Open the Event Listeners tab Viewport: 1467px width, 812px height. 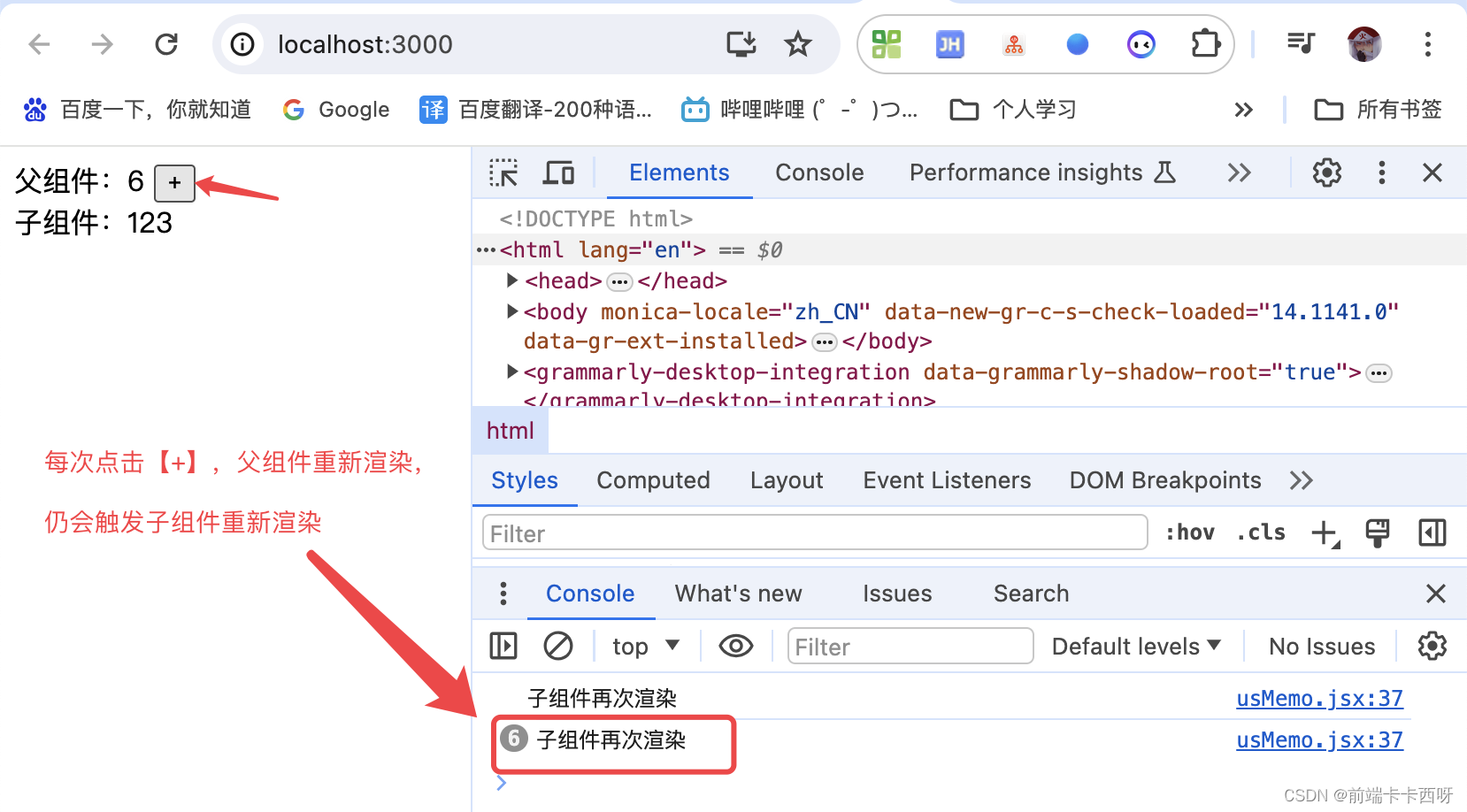[947, 480]
